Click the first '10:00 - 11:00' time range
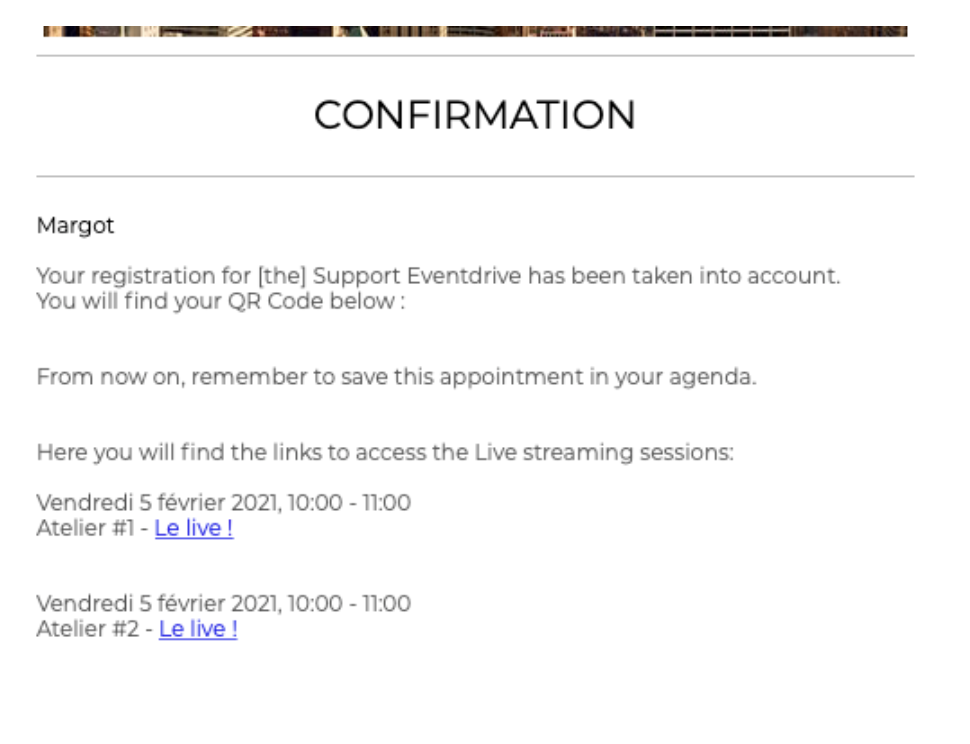 [349, 503]
